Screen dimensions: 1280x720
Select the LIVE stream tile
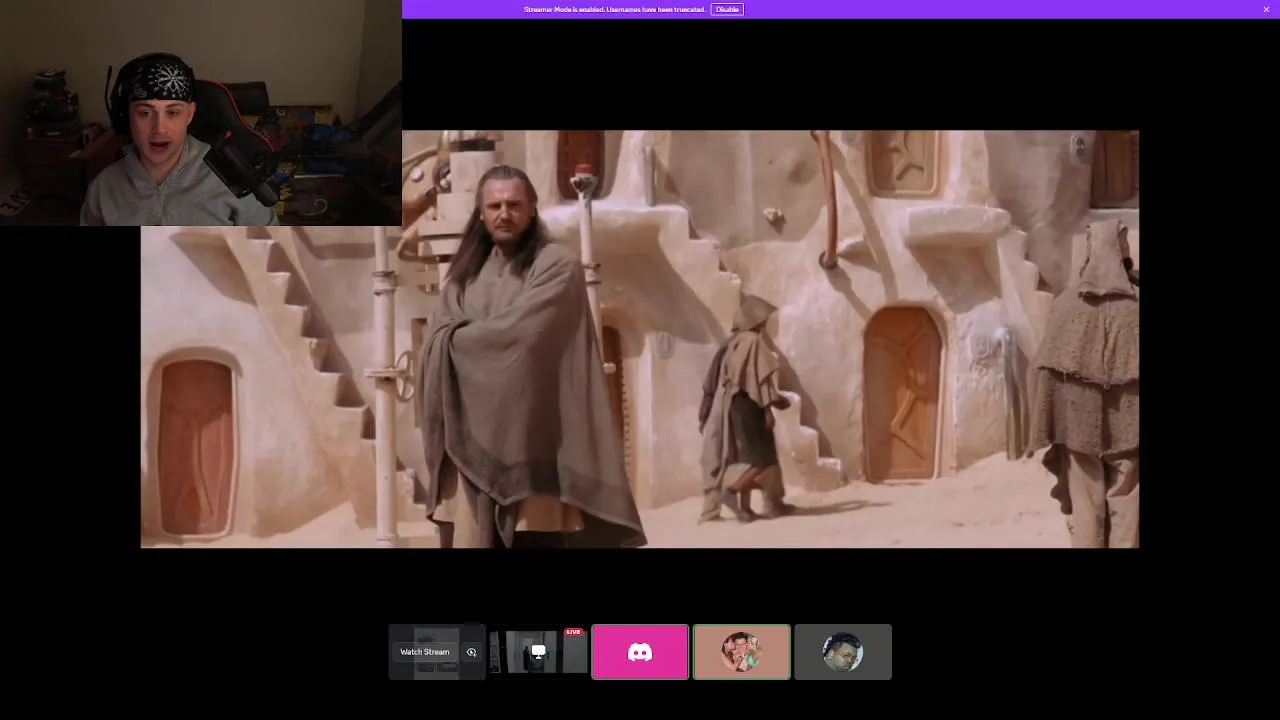click(538, 652)
